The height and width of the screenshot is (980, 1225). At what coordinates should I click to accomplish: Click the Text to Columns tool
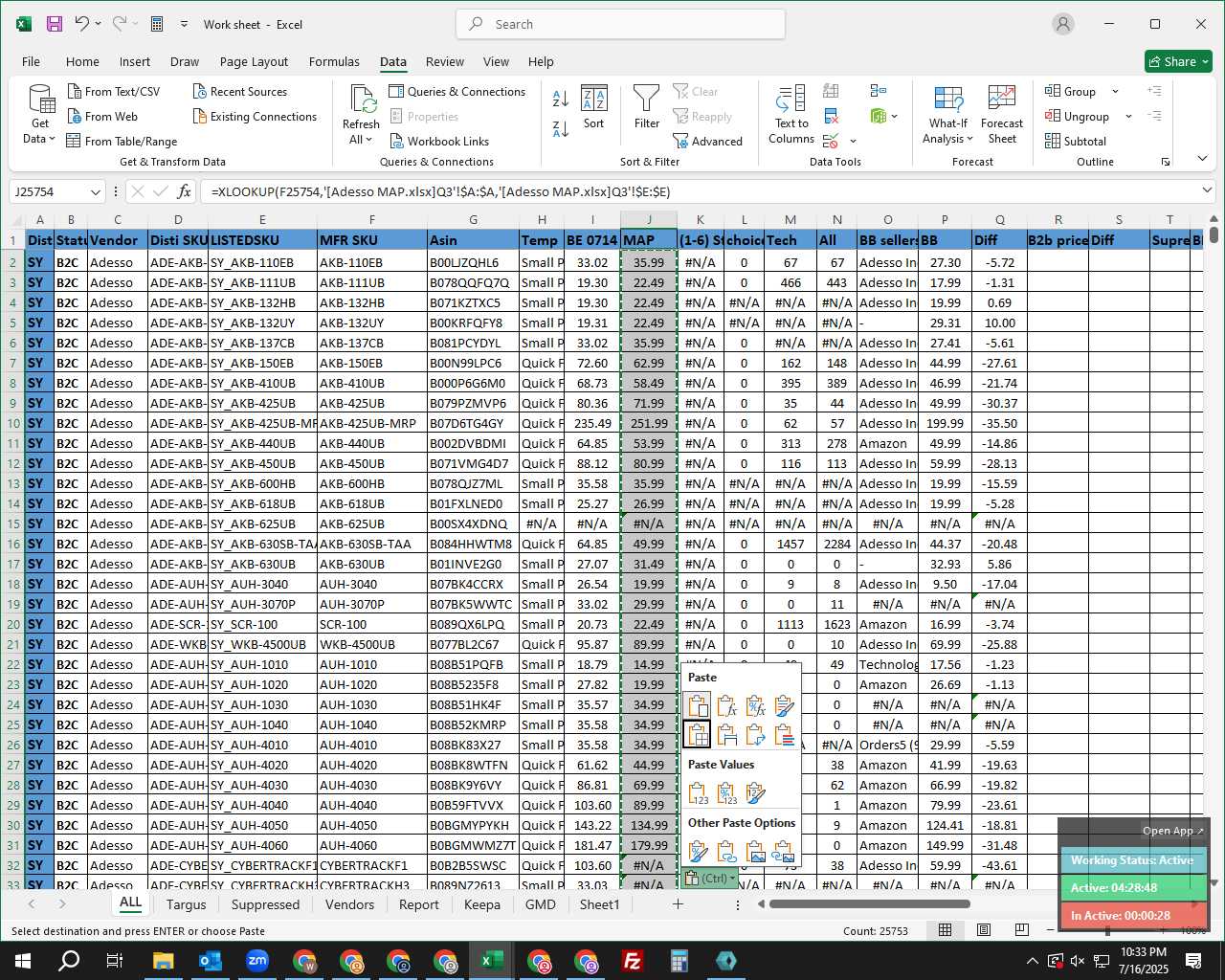791,115
